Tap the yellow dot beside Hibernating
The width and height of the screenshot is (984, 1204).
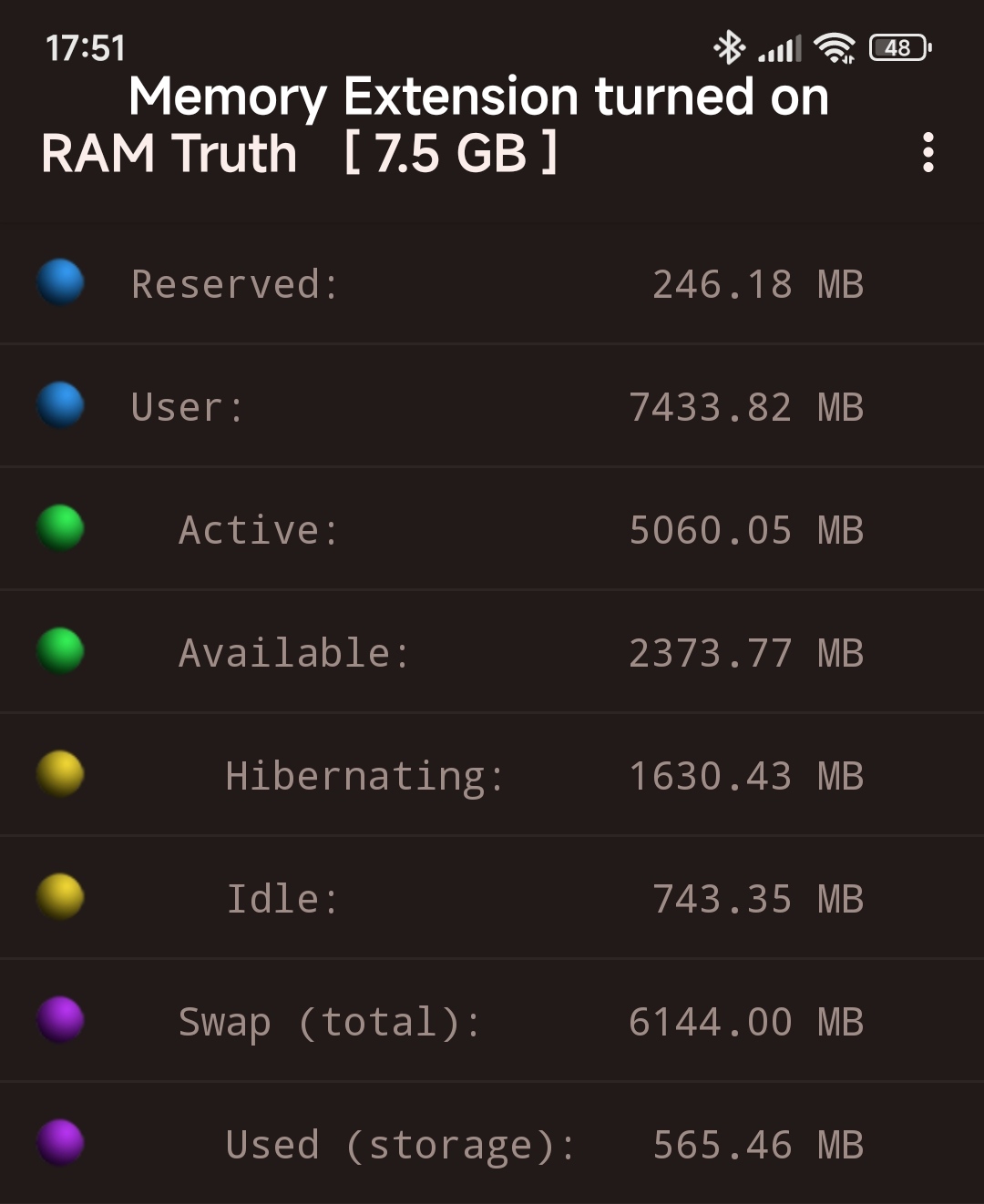(x=60, y=773)
